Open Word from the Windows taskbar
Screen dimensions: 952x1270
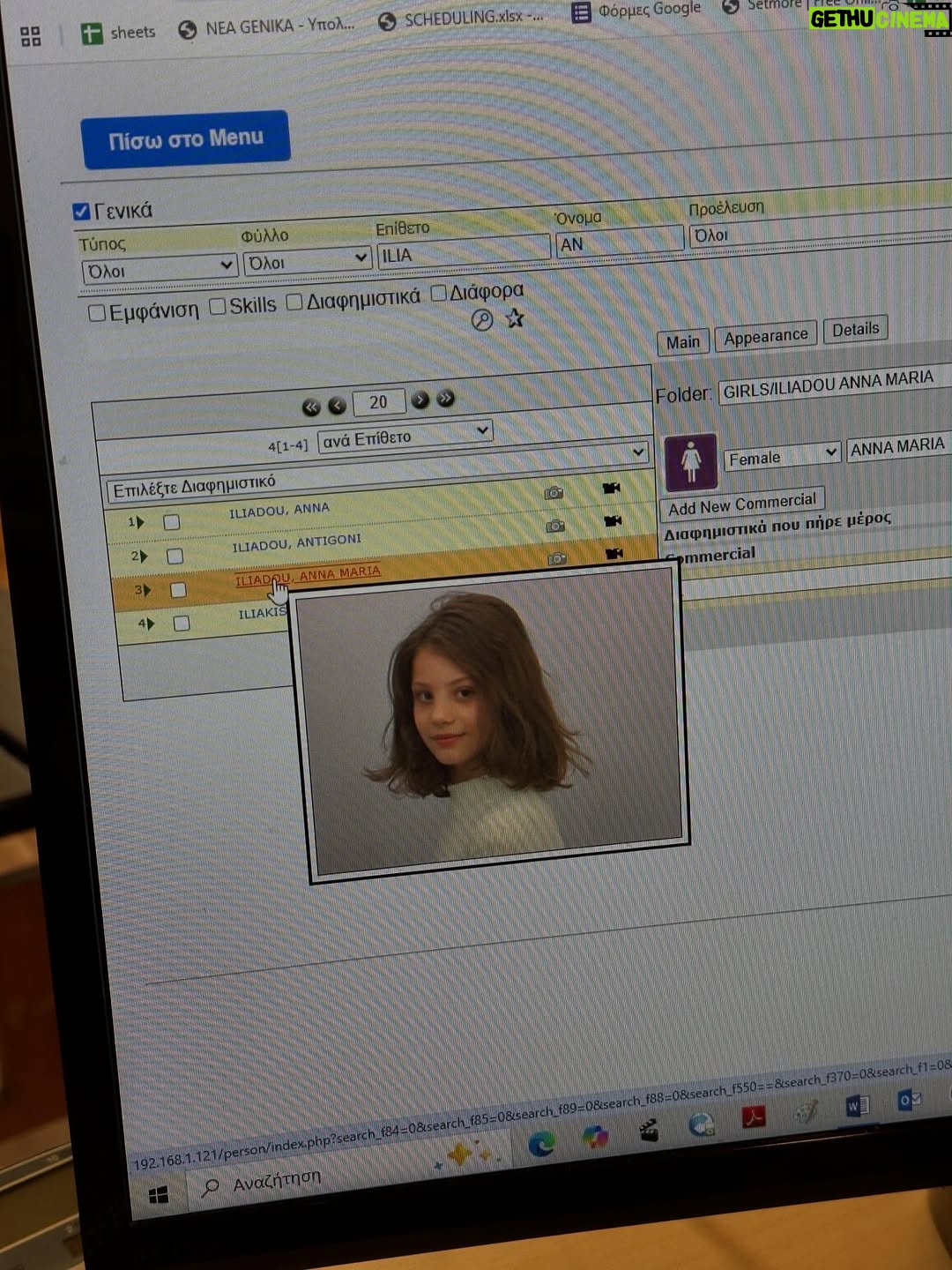tap(857, 1105)
